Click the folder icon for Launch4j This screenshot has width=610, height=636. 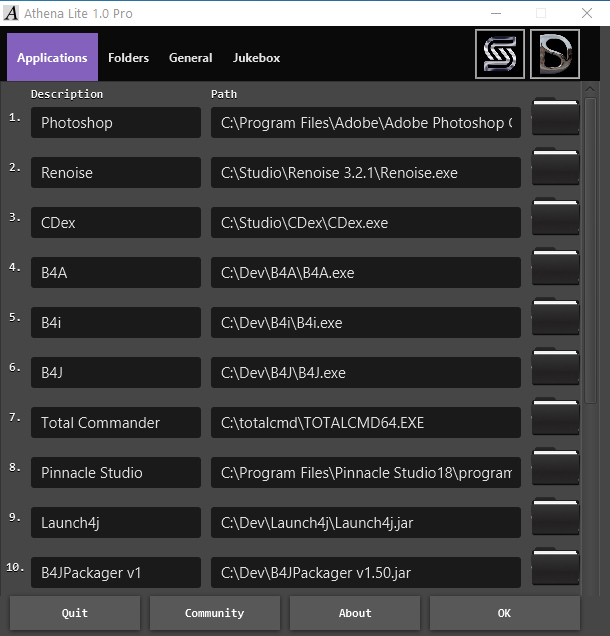tap(555, 518)
